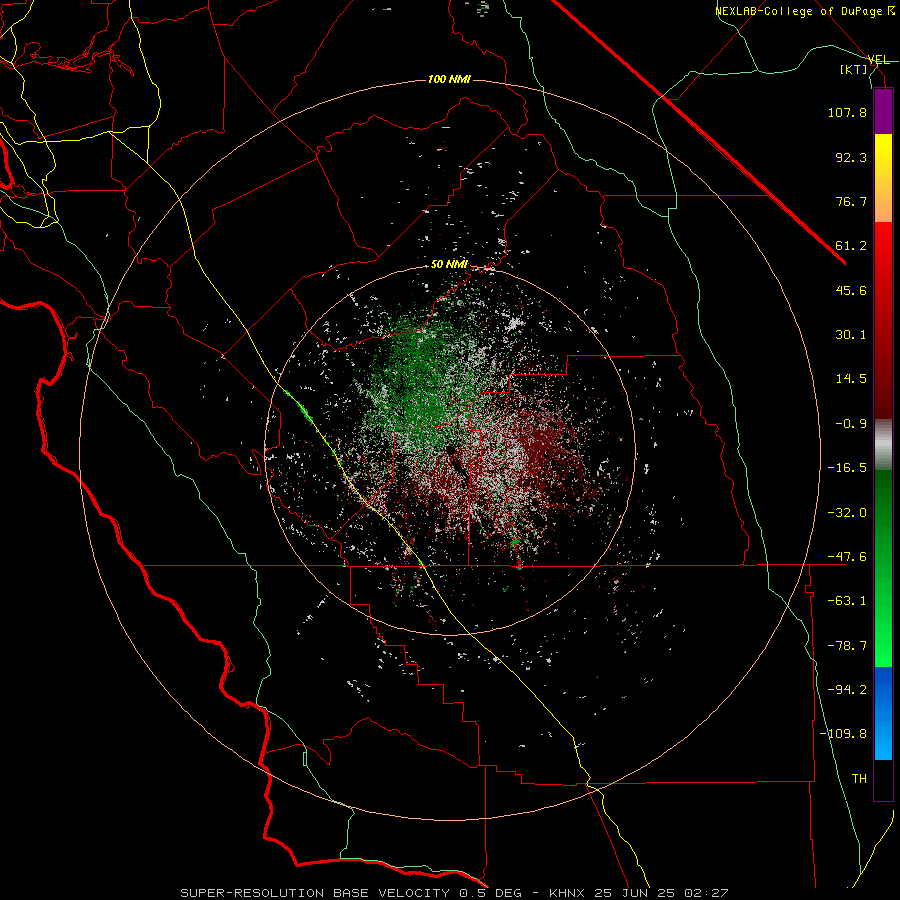Click the purple segment of the velocity color bar

(x=883, y=111)
